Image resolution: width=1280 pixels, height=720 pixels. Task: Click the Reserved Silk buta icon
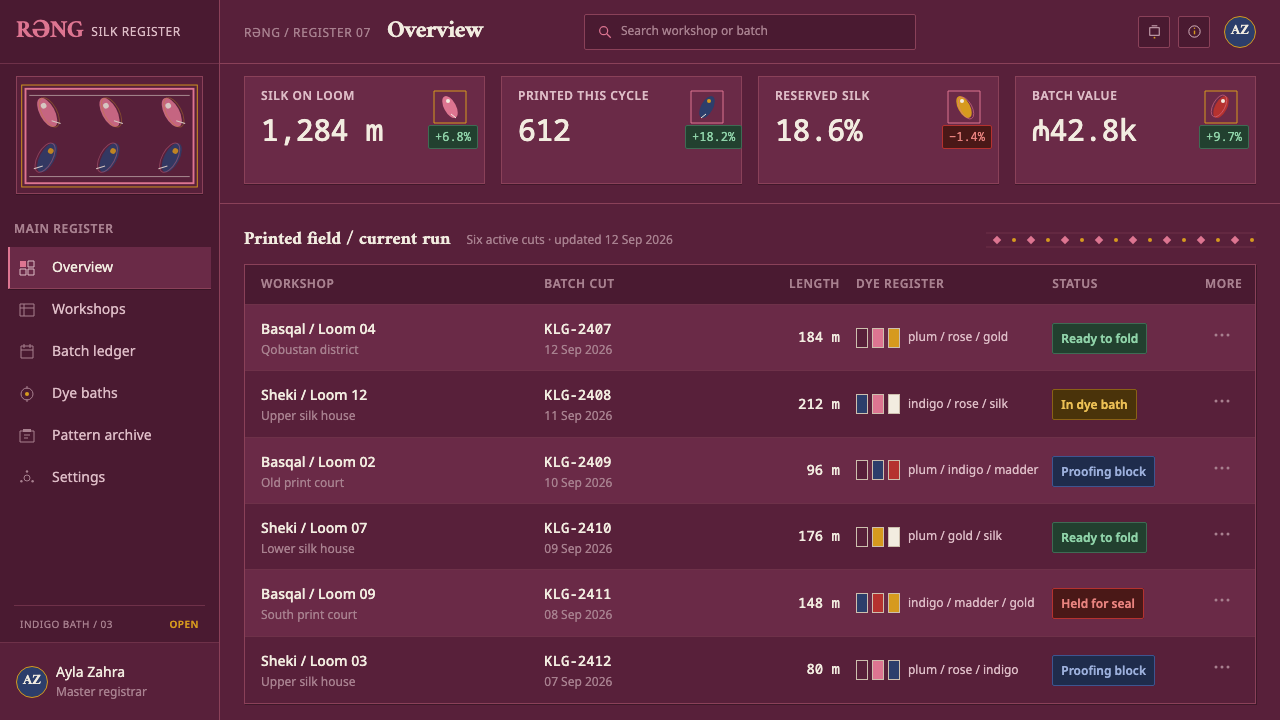tap(964, 107)
